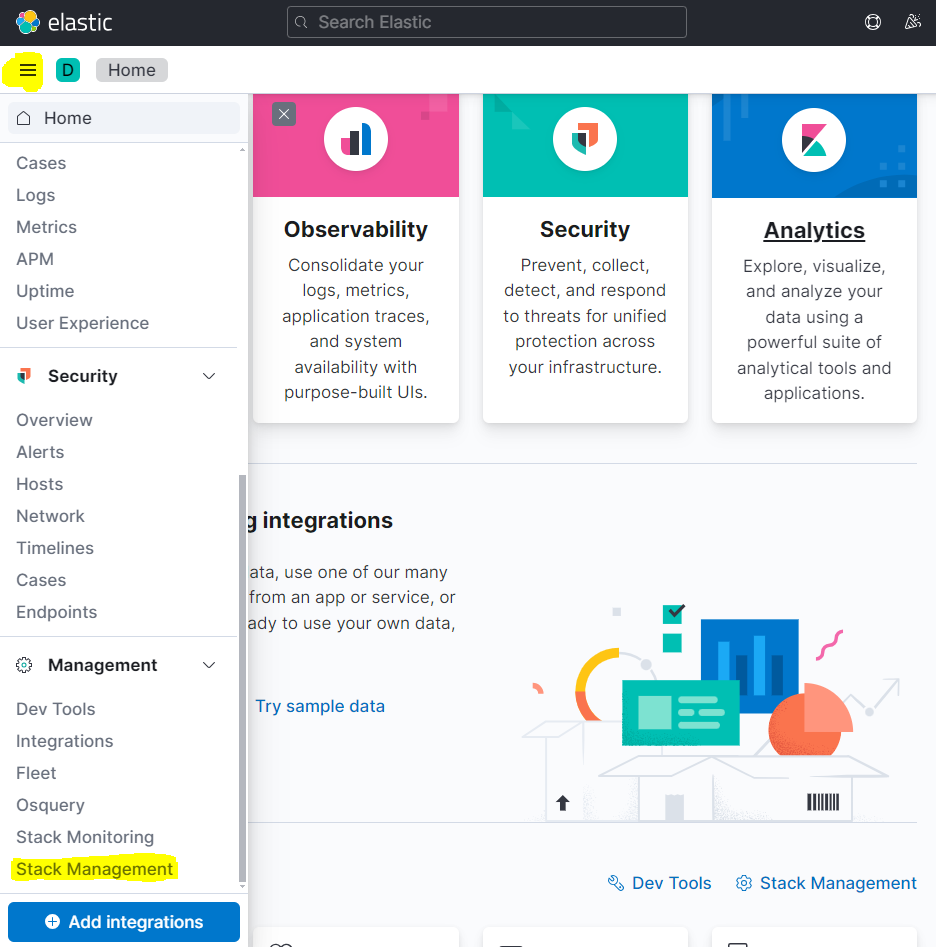Open Security Overview in the sidebar
The height and width of the screenshot is (947, 936).
point(54,420)
